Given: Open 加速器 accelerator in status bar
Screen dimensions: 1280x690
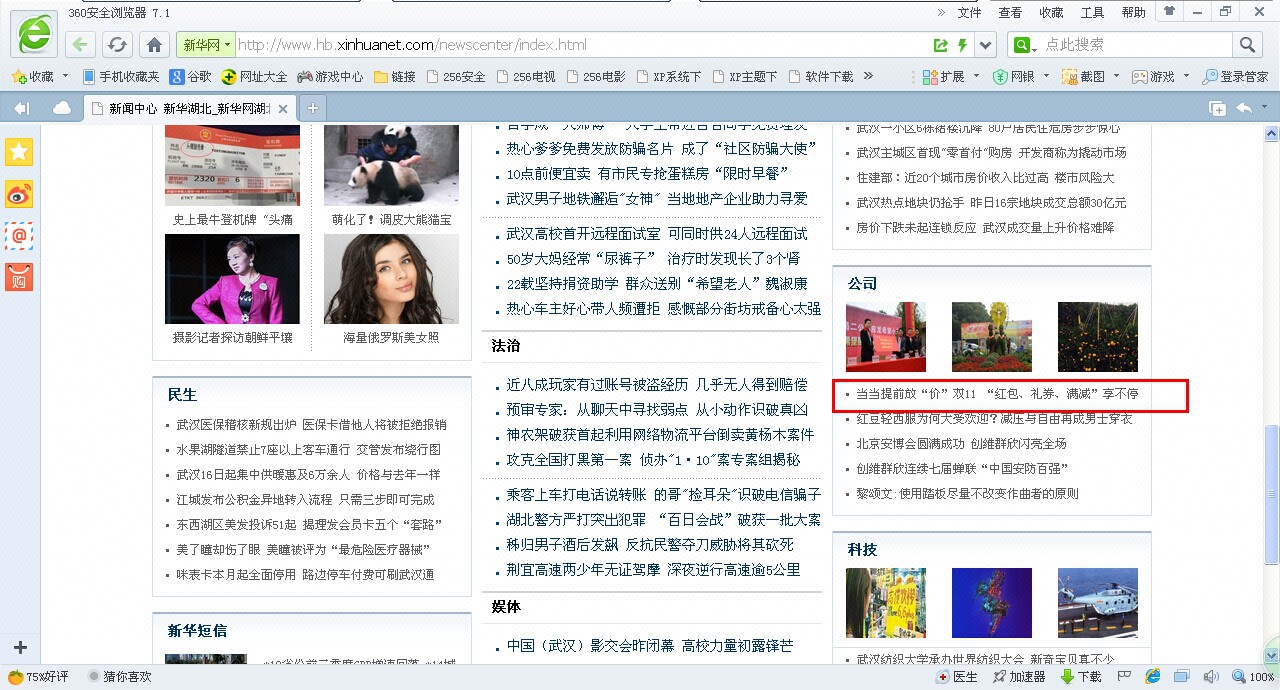Looking at the screenshot, I should coord(1018,677).
